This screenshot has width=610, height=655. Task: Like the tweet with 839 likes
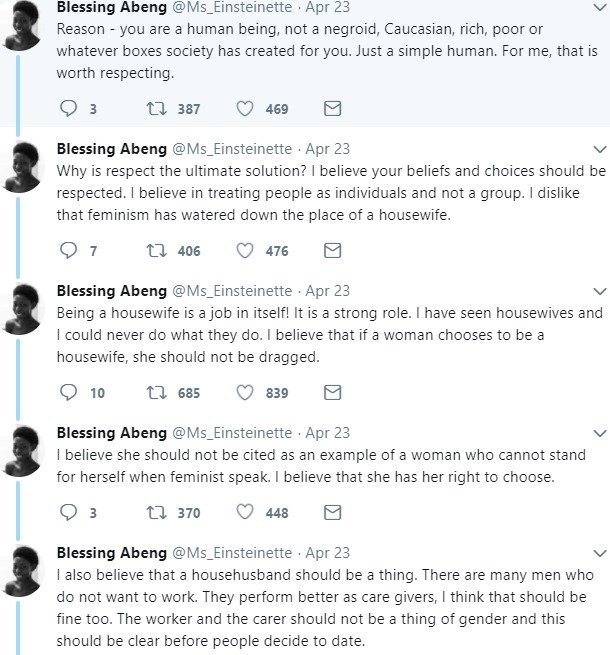pos(245,392)
